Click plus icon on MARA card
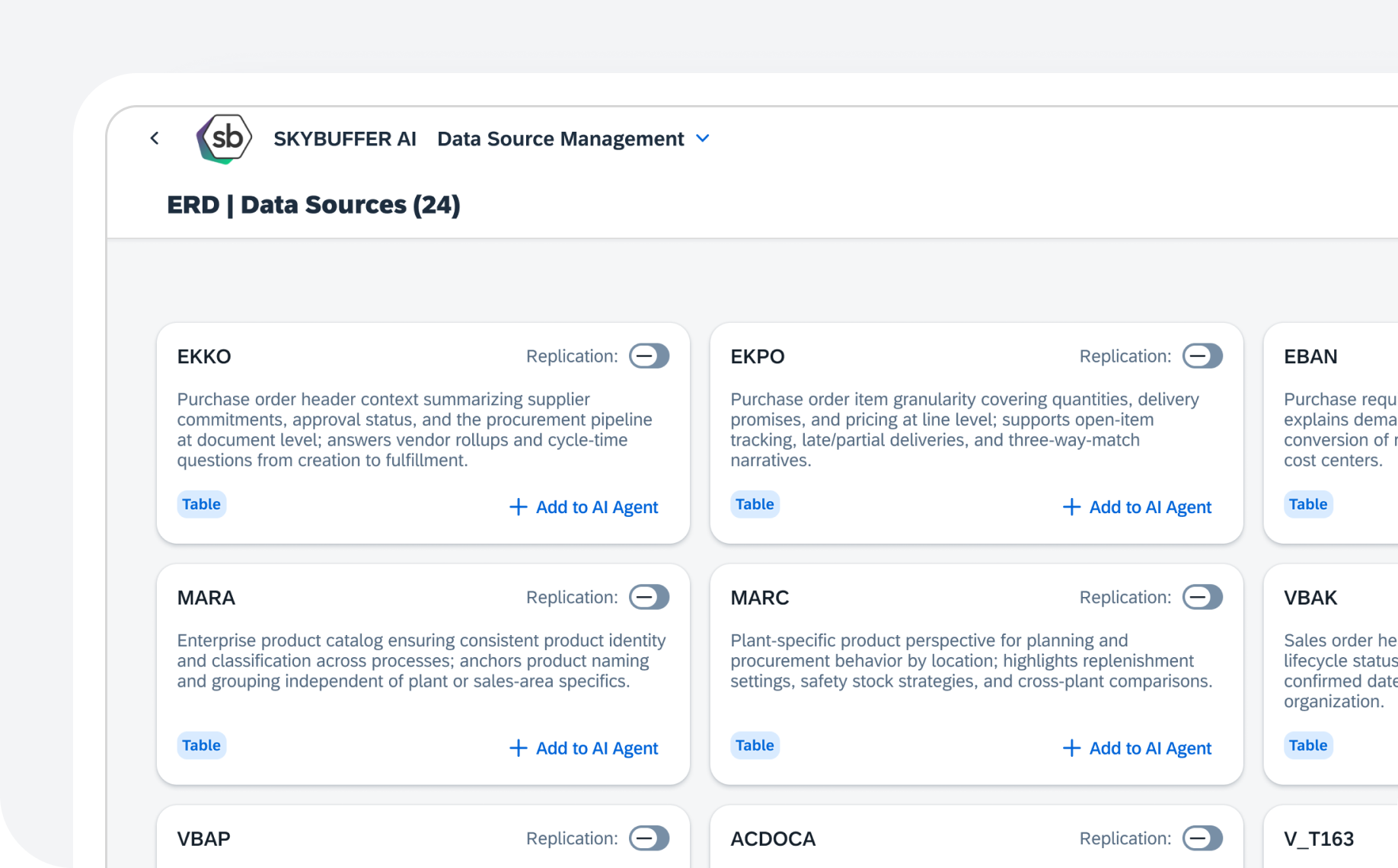Screen dimensions: 1398x868 (518, 748)
